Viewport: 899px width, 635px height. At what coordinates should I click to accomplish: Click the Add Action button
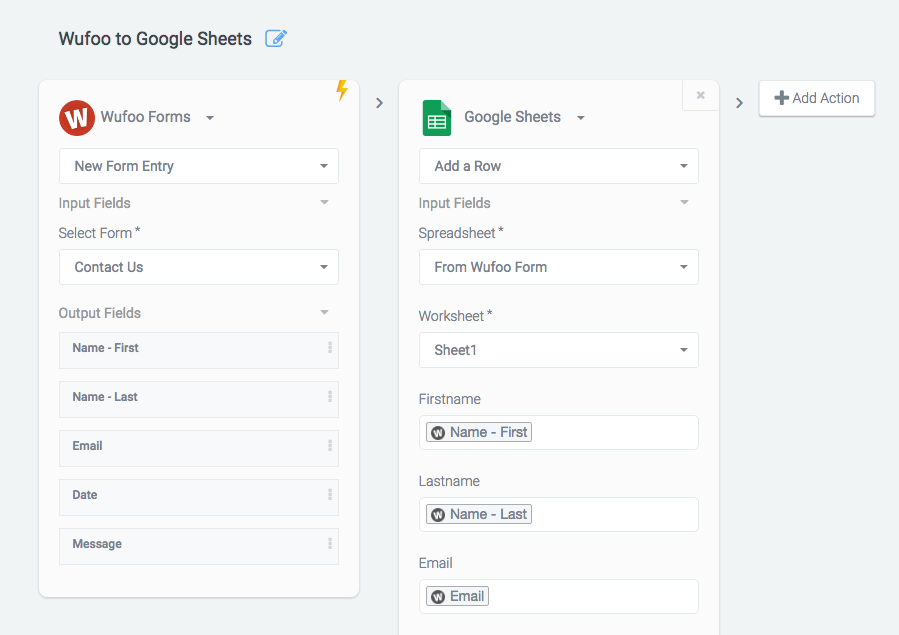click(817, 99)
